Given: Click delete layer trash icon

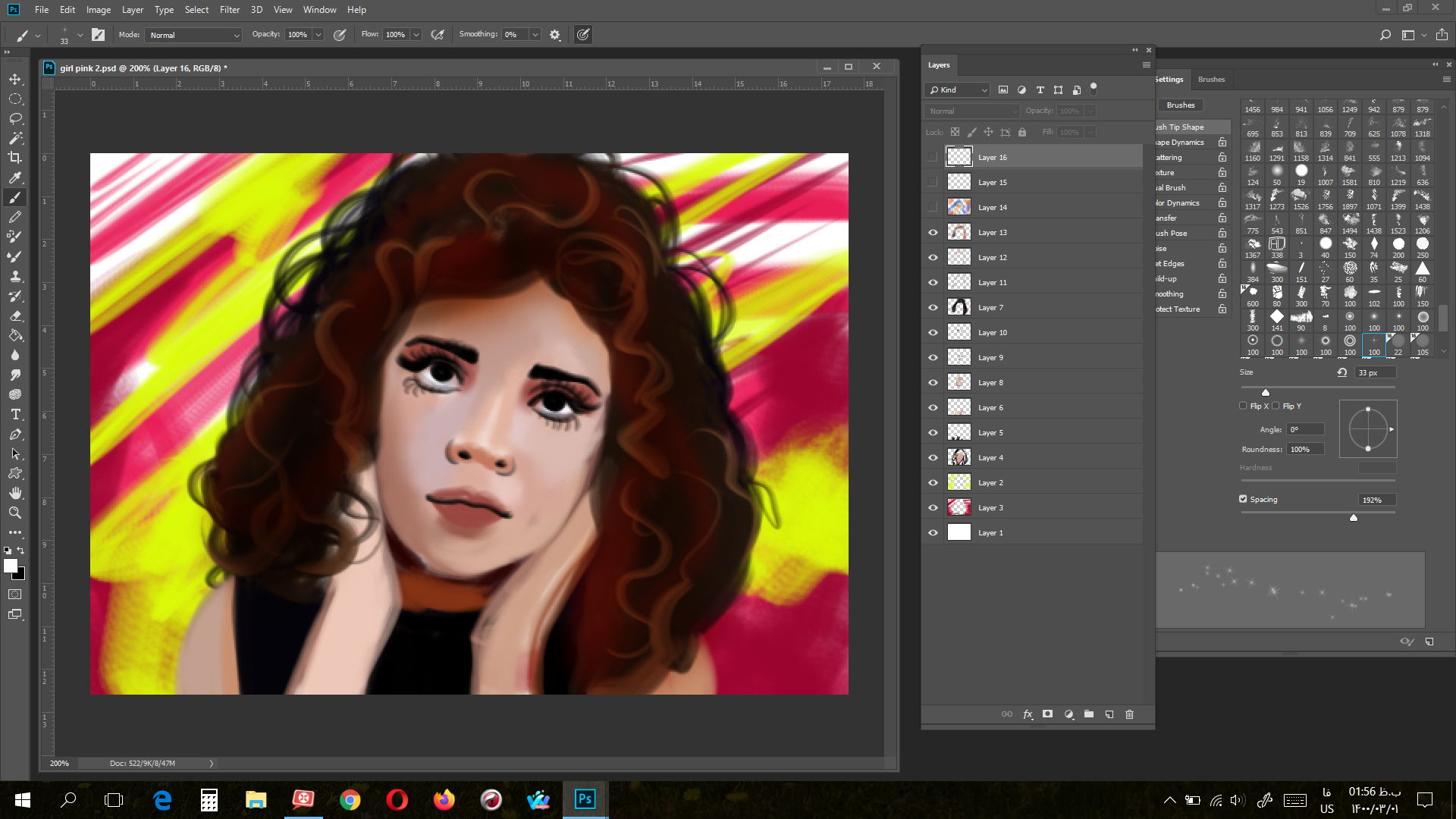Looking at the screenshot, I should (1130, 714).
